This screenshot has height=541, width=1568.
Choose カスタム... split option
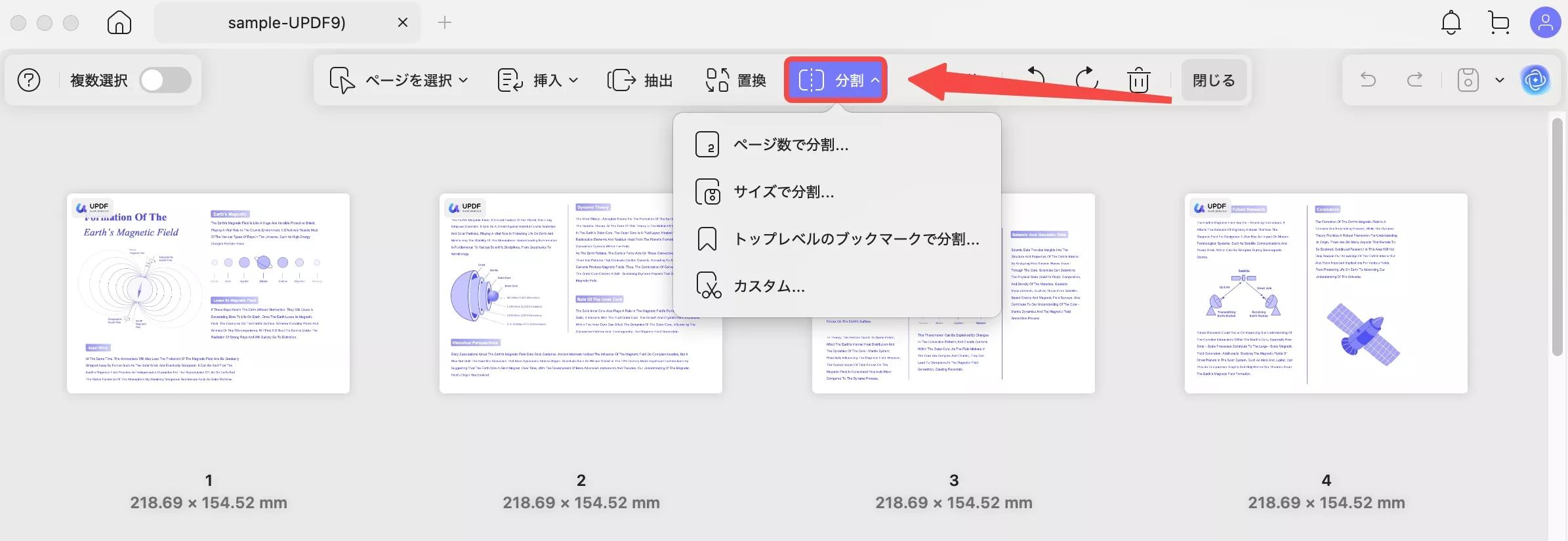(x=837, y=286)
